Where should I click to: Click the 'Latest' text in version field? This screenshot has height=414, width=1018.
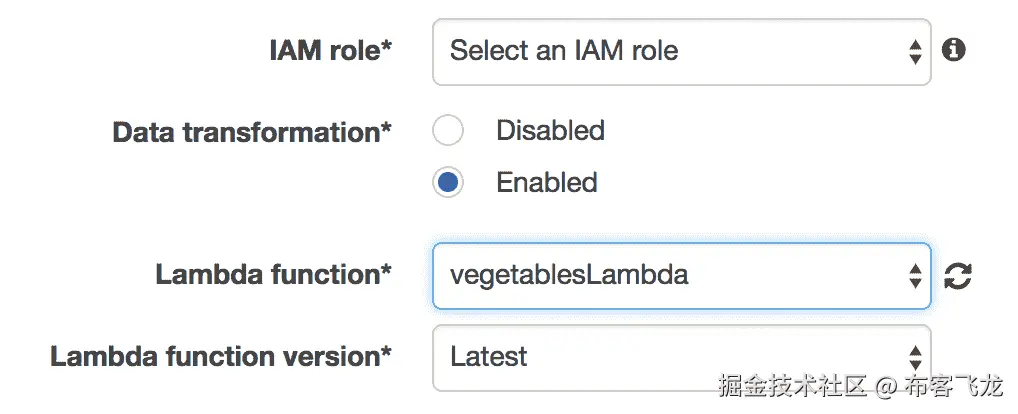pyautogui.click(x=489, y=357)
